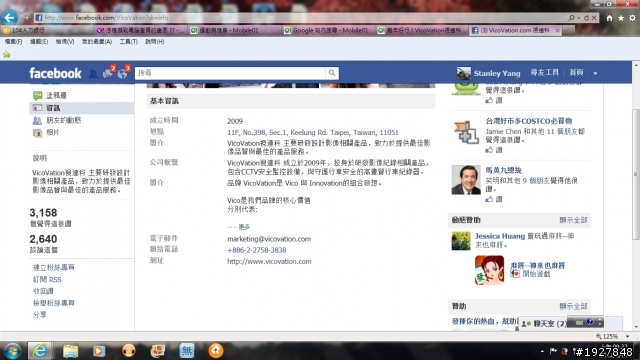The height and width of the screenshot is (360, 640).
Task: Open the Edit (編輯) menu
Action: pyautogui.click(x=39, y=42)
